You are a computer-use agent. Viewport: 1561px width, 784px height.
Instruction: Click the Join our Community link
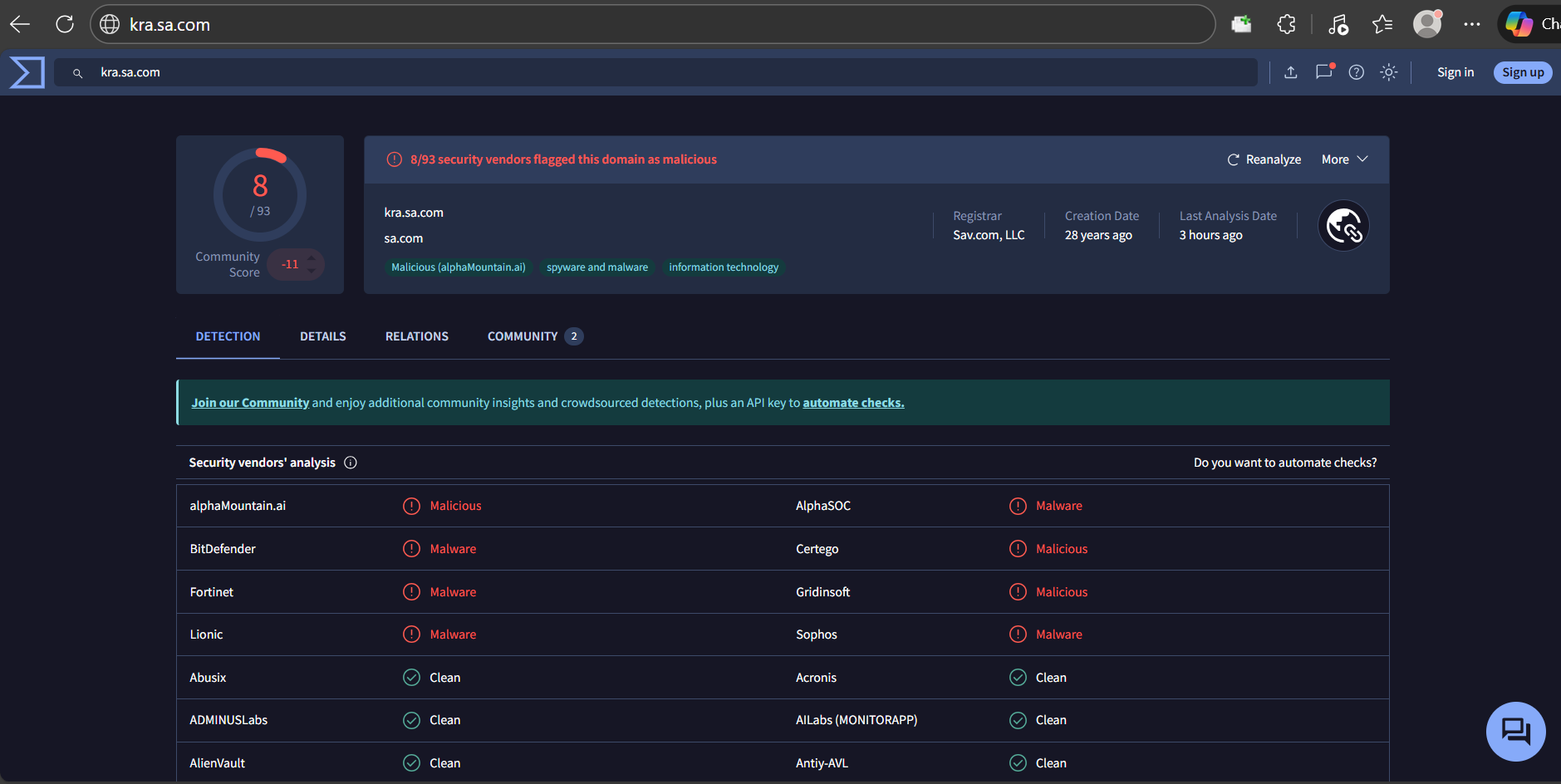[250, 403]
